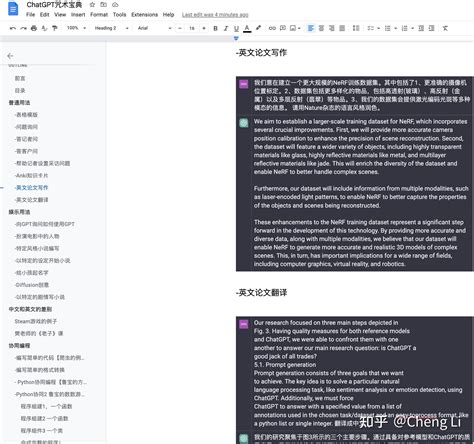
Task: Open the View menu
Action: click(60, 15)
